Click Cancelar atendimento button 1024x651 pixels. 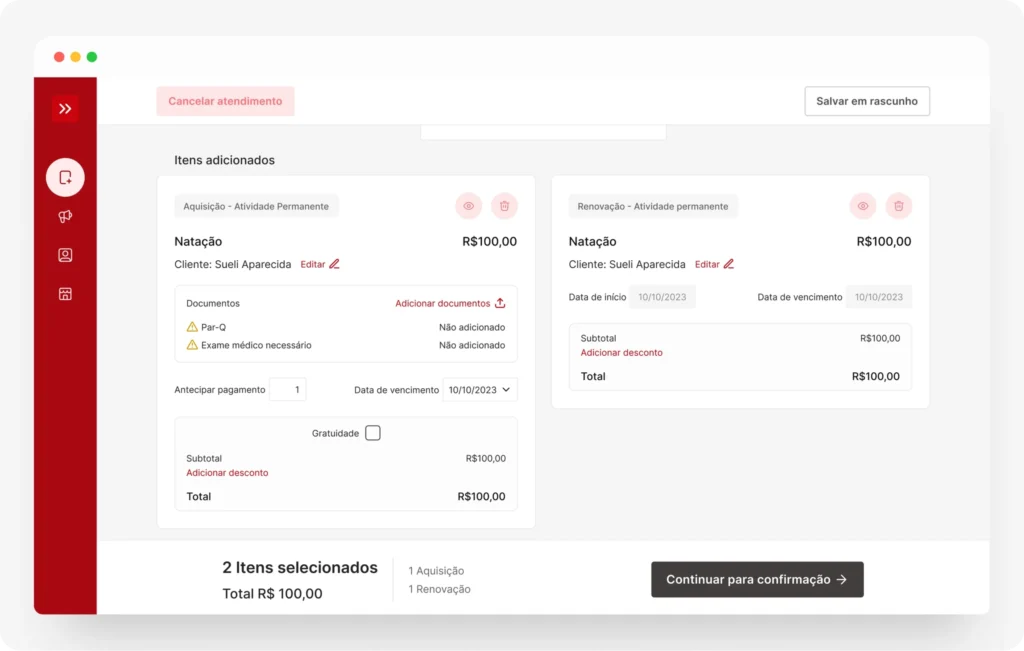tap(225, 101)
